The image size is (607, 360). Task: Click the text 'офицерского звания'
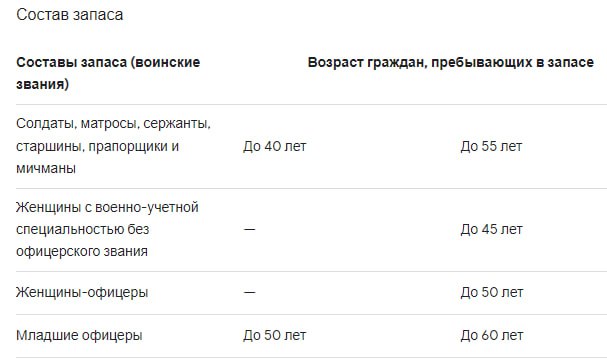coord(82,252)
